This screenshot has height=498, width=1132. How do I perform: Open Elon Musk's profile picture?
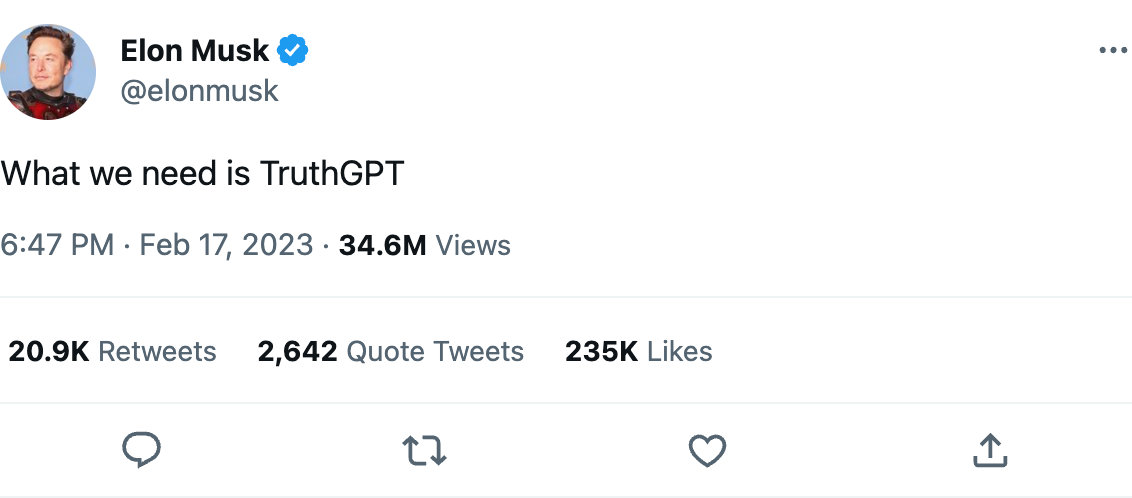coord(49,71)
